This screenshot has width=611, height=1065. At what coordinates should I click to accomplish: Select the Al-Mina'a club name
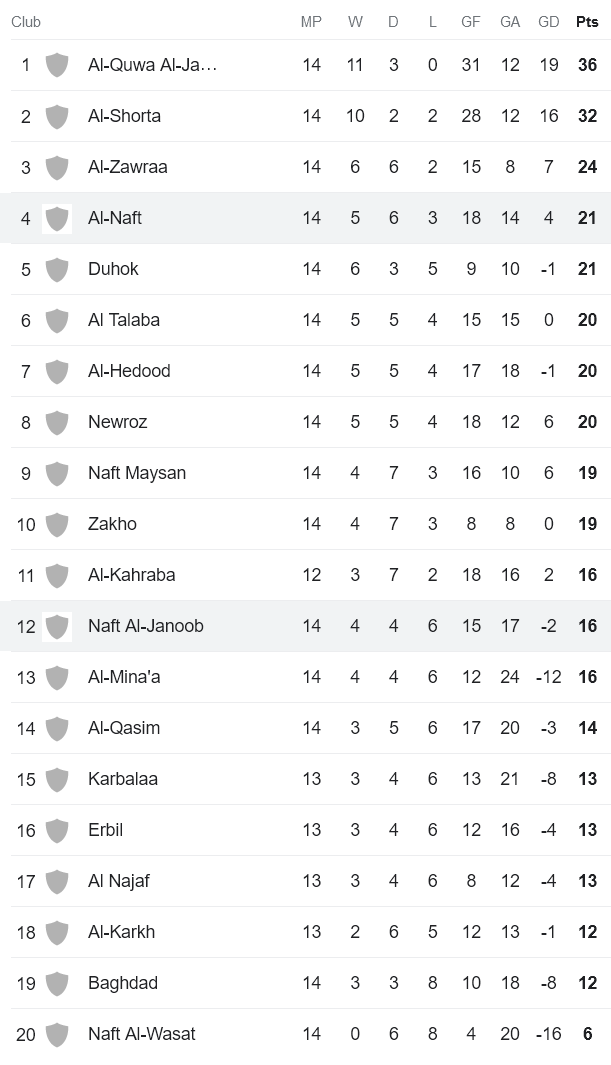click(124, 677)
